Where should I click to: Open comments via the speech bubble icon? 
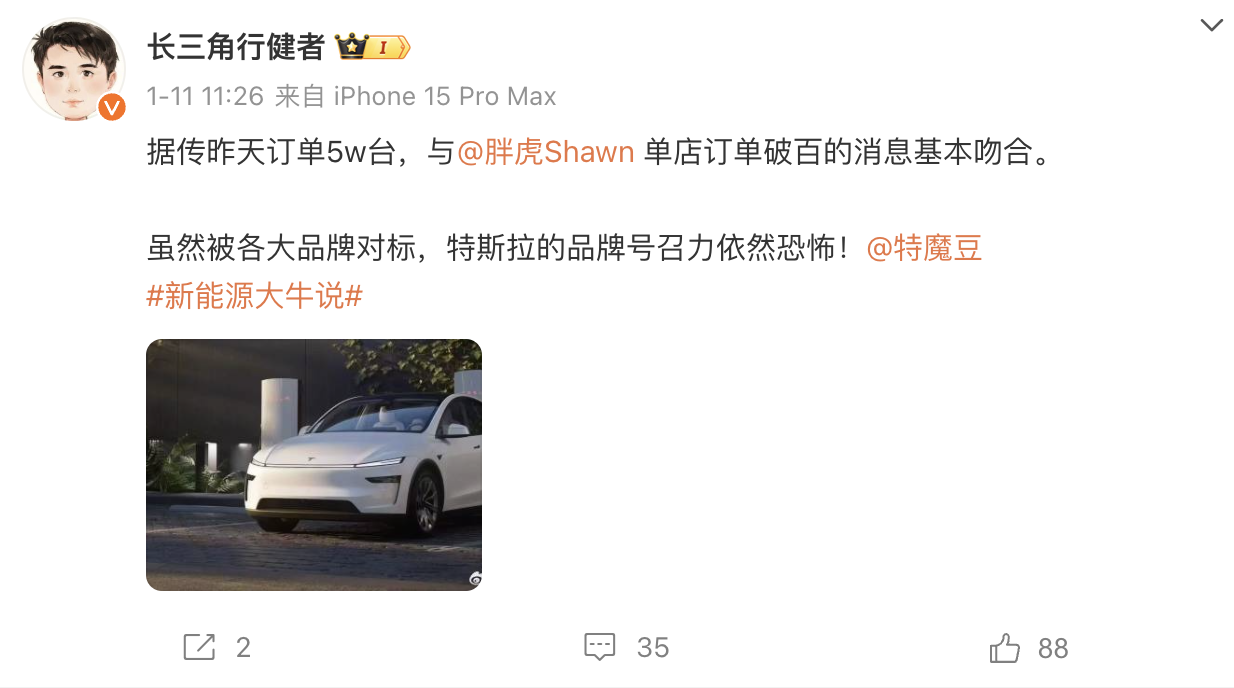tap(599, 647)
